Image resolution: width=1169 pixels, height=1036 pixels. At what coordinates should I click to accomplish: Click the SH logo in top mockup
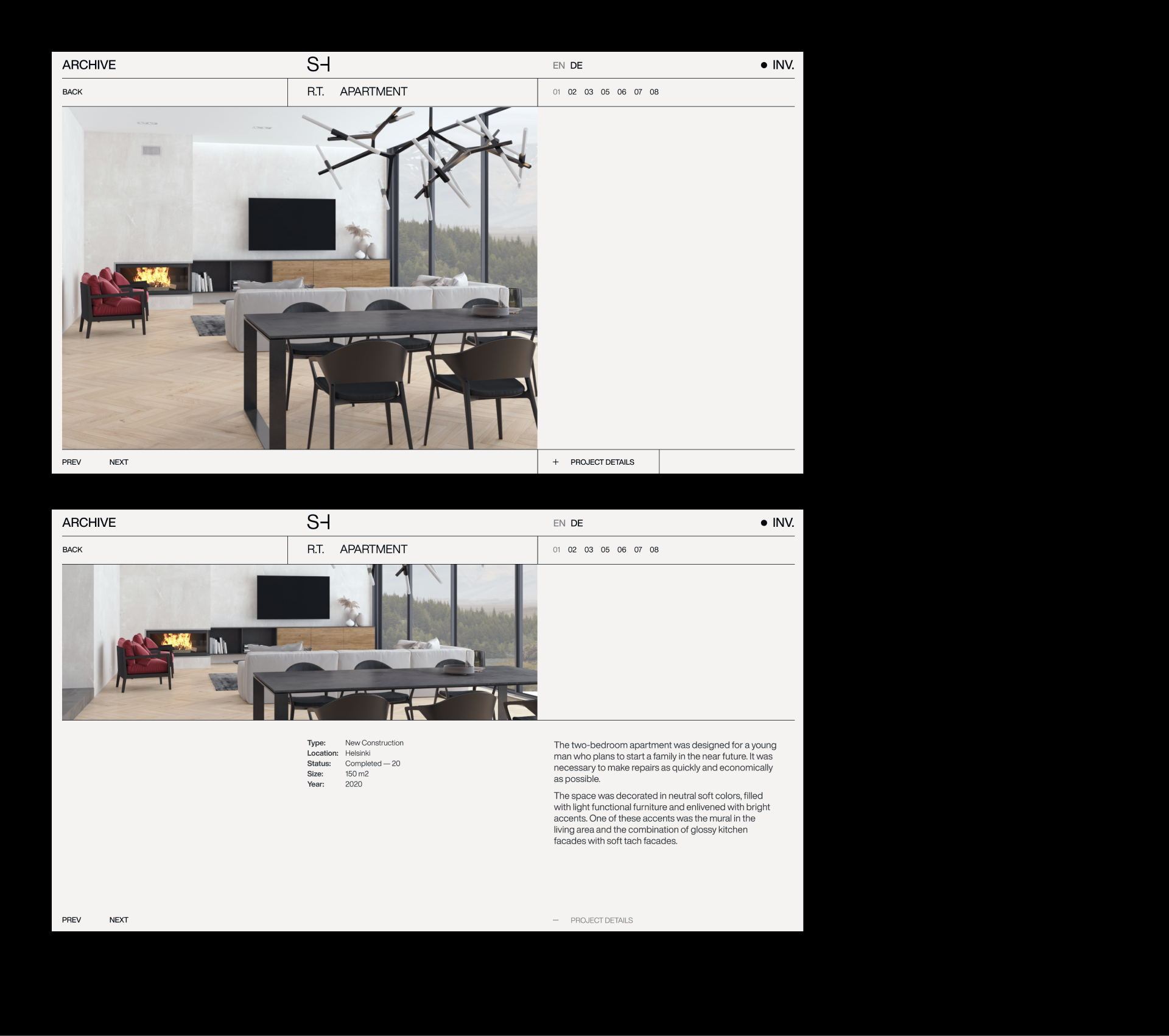coord(318,64)
